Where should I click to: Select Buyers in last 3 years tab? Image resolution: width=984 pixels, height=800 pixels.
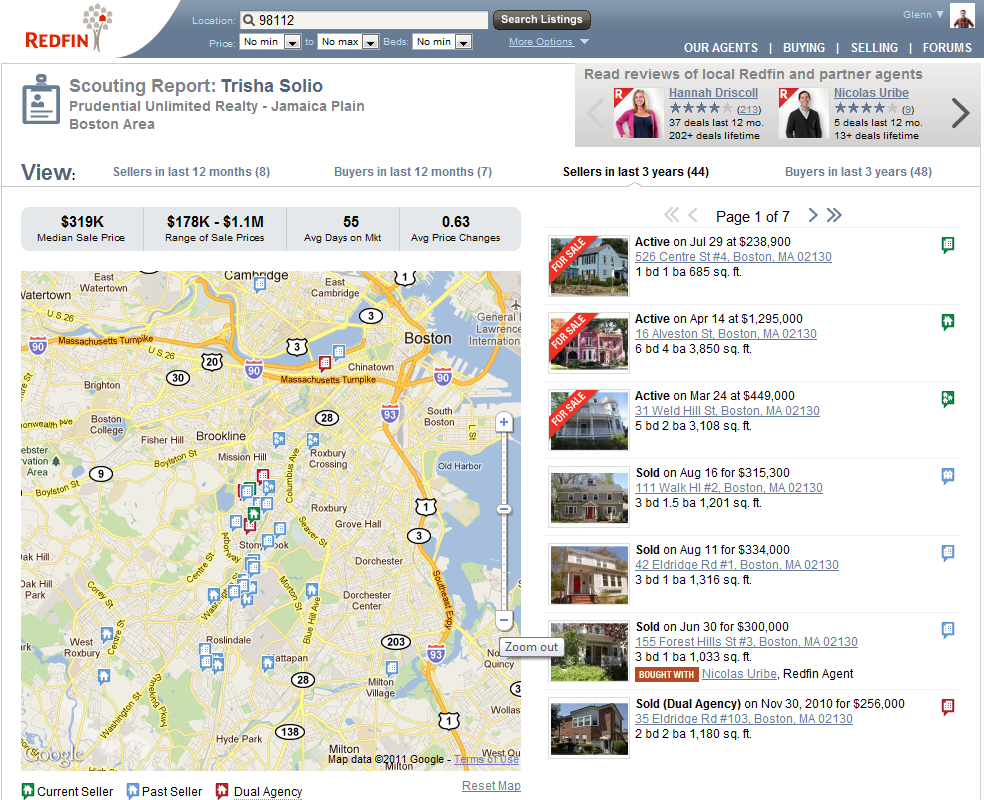(x=858, y=171)
